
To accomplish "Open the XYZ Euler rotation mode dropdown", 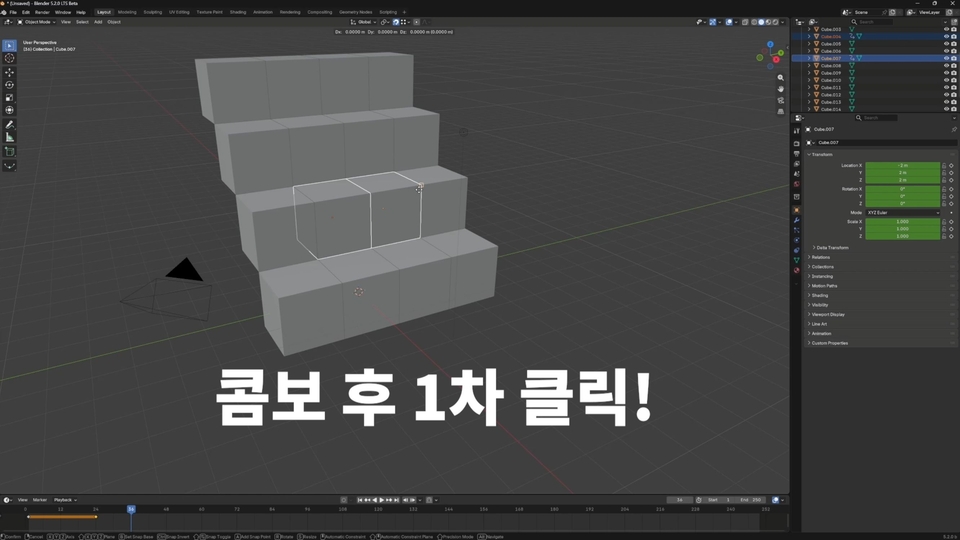I will tap(902, 212).
